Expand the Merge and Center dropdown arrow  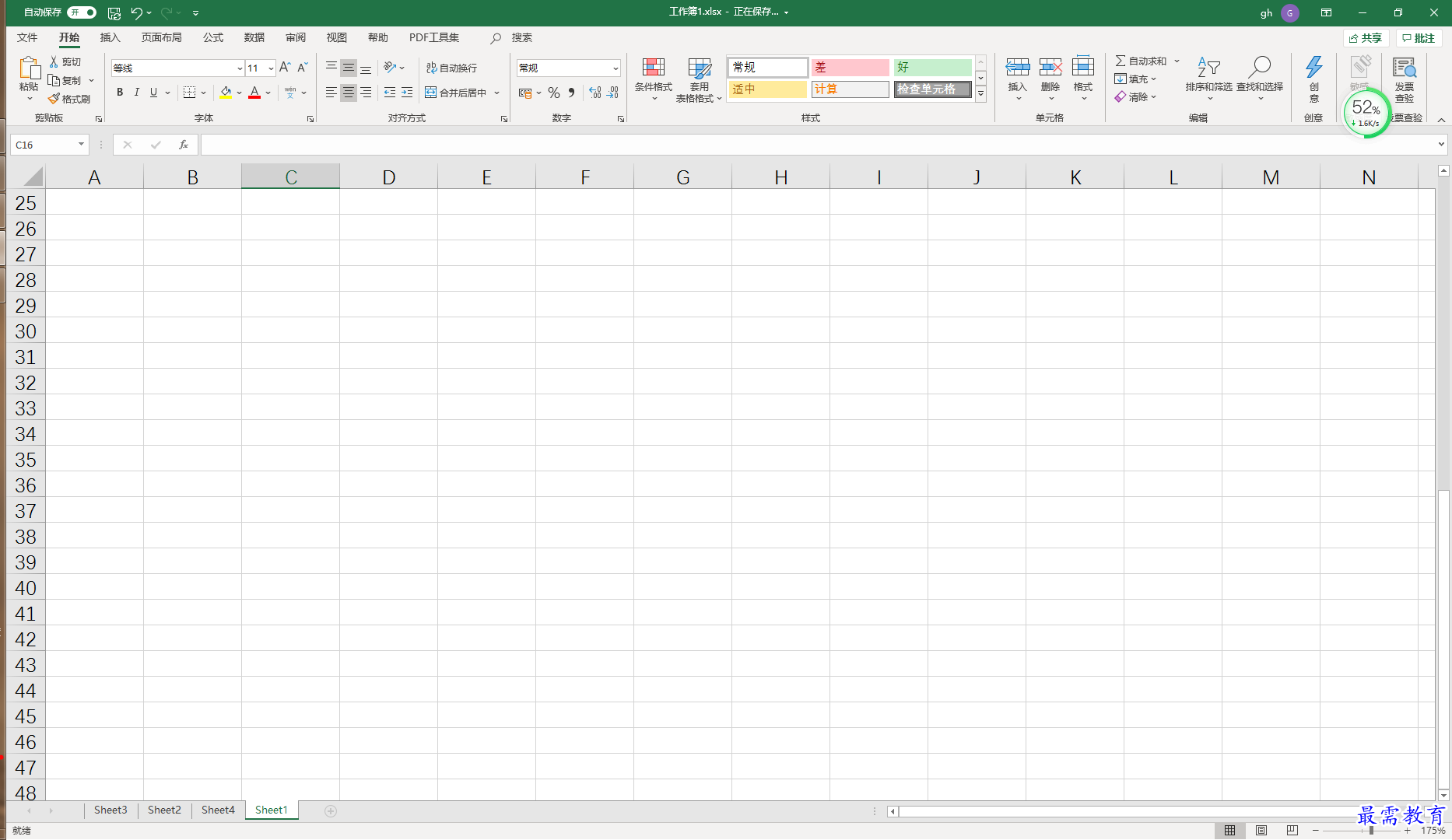pyautogui.click(x=497, y=93)
